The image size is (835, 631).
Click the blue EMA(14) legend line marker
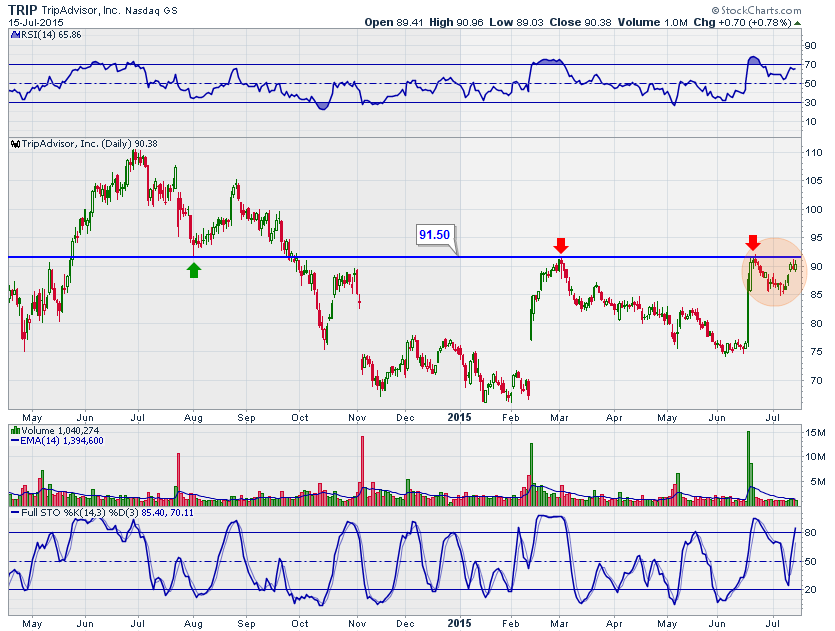point(15,441)
